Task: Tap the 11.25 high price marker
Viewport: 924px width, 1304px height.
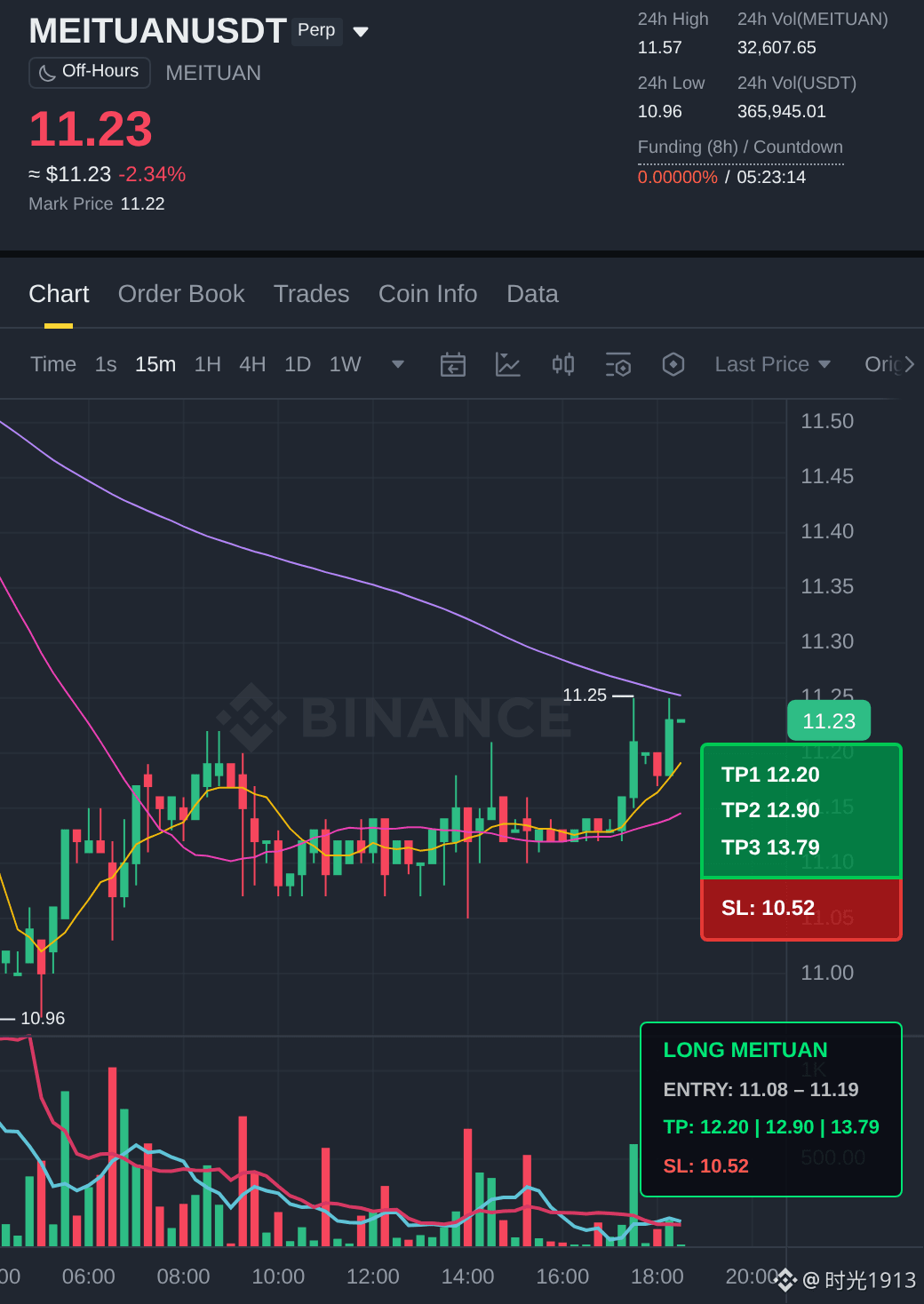Action: coord(585,695)
